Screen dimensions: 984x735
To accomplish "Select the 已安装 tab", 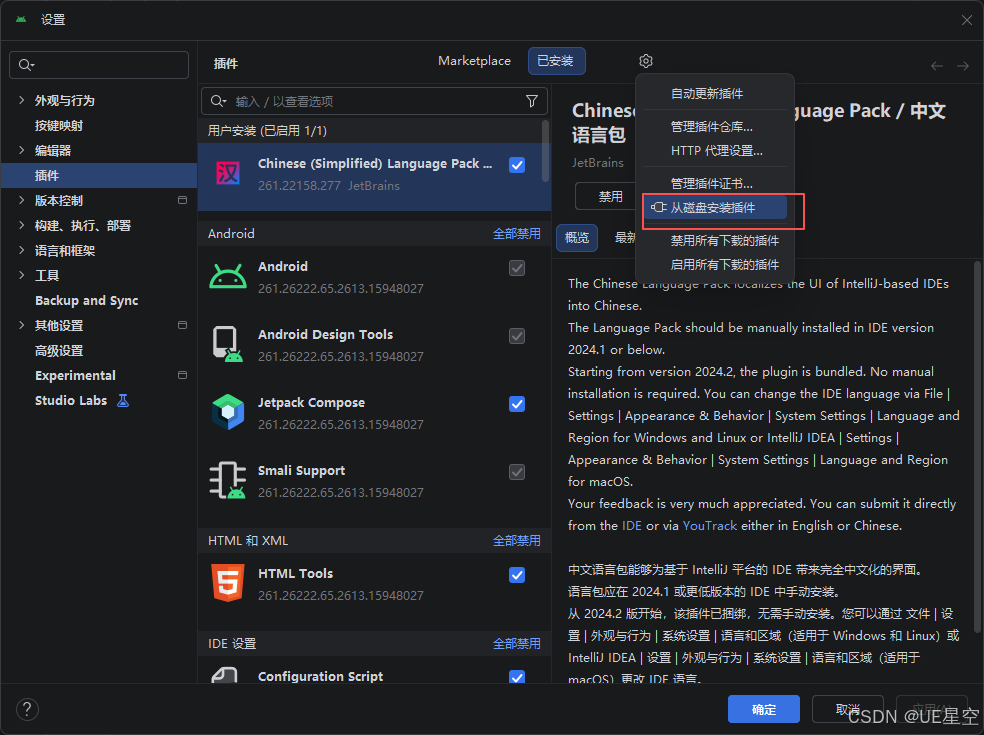I will (556, 61).
